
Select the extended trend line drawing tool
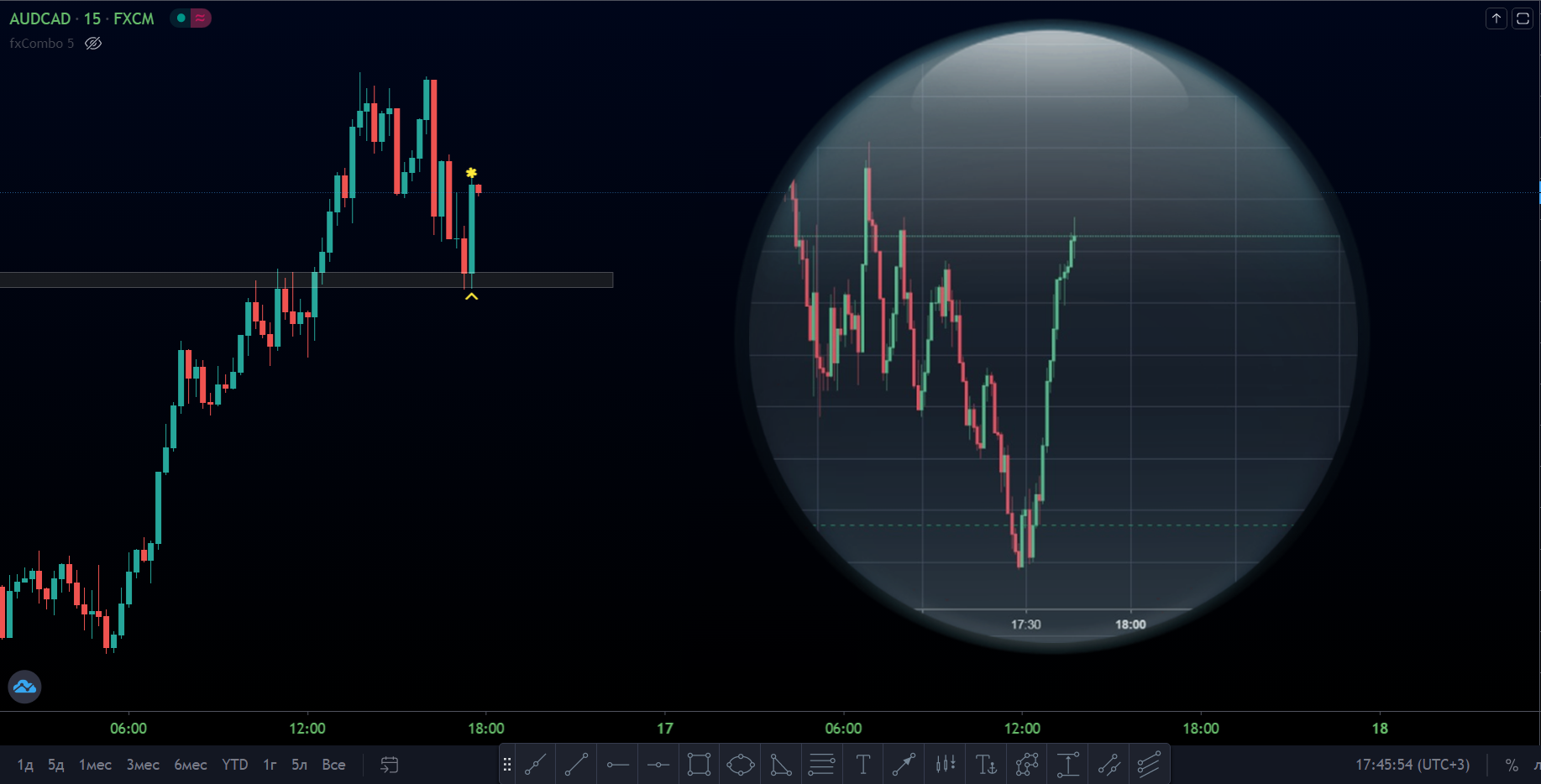[x=535, y=765]
